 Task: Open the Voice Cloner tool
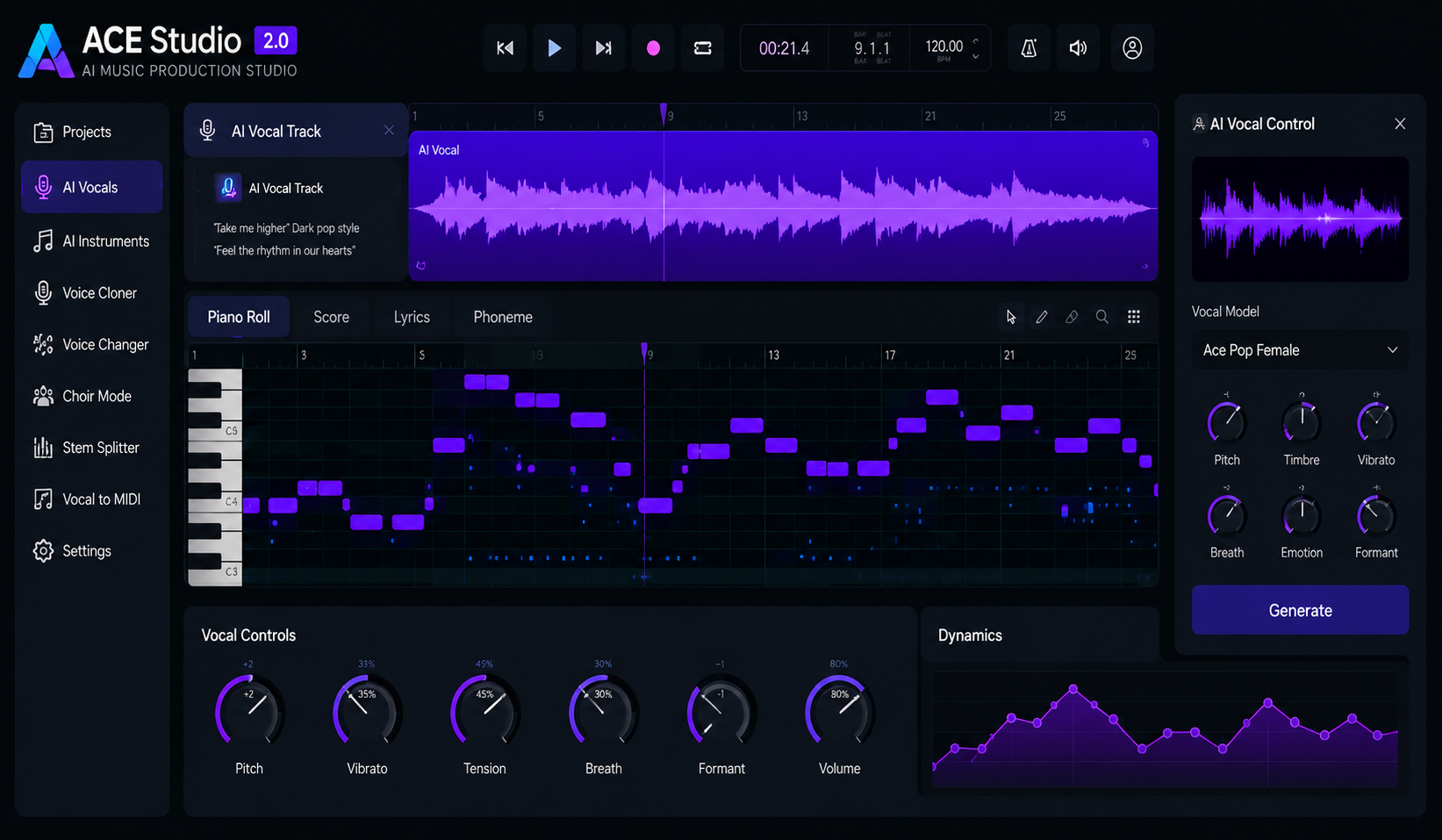92,293
